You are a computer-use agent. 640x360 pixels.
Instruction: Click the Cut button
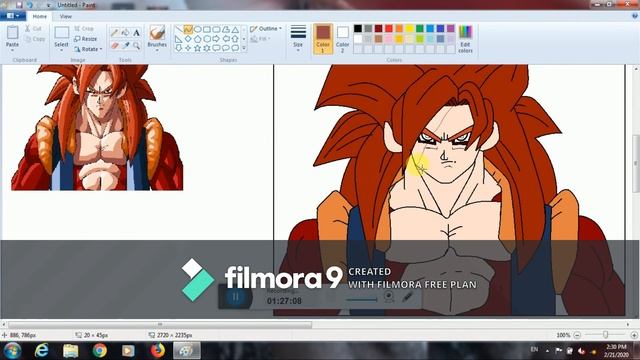point(33,29)
